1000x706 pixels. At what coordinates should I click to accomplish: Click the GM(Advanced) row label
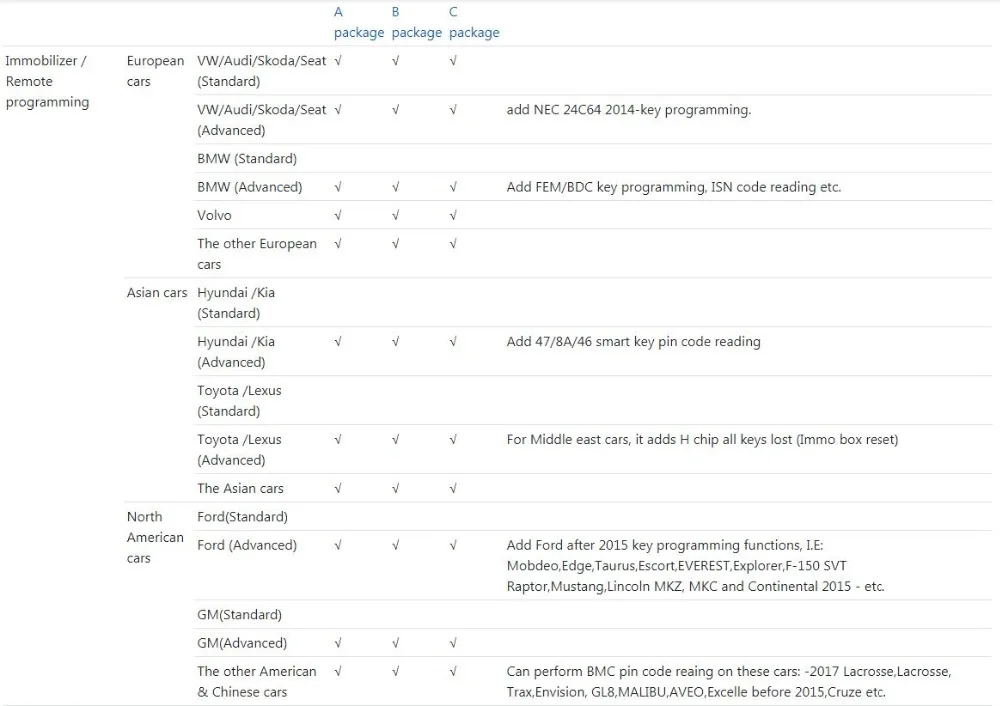coord(242,643)
